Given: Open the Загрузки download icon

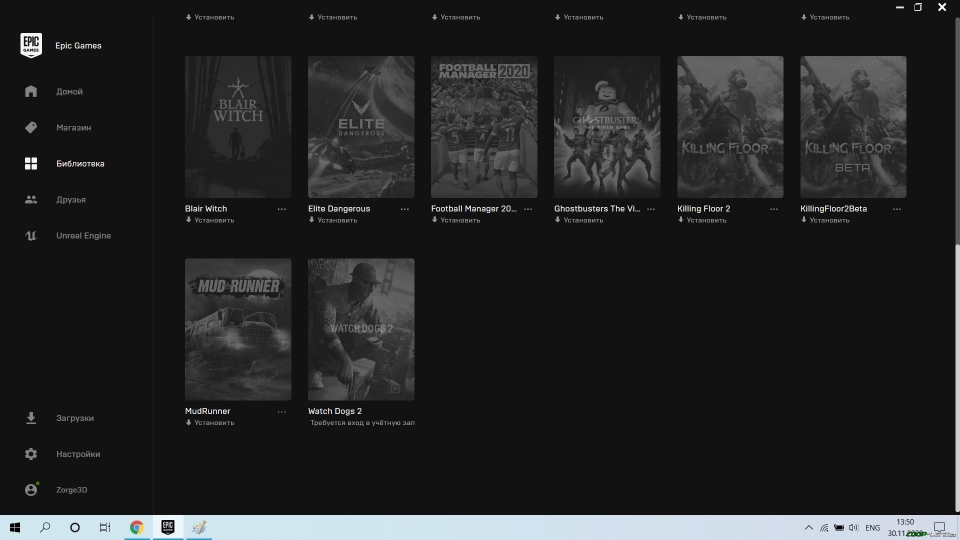Looking at the screenshot, I should click(x=31, y=418).
